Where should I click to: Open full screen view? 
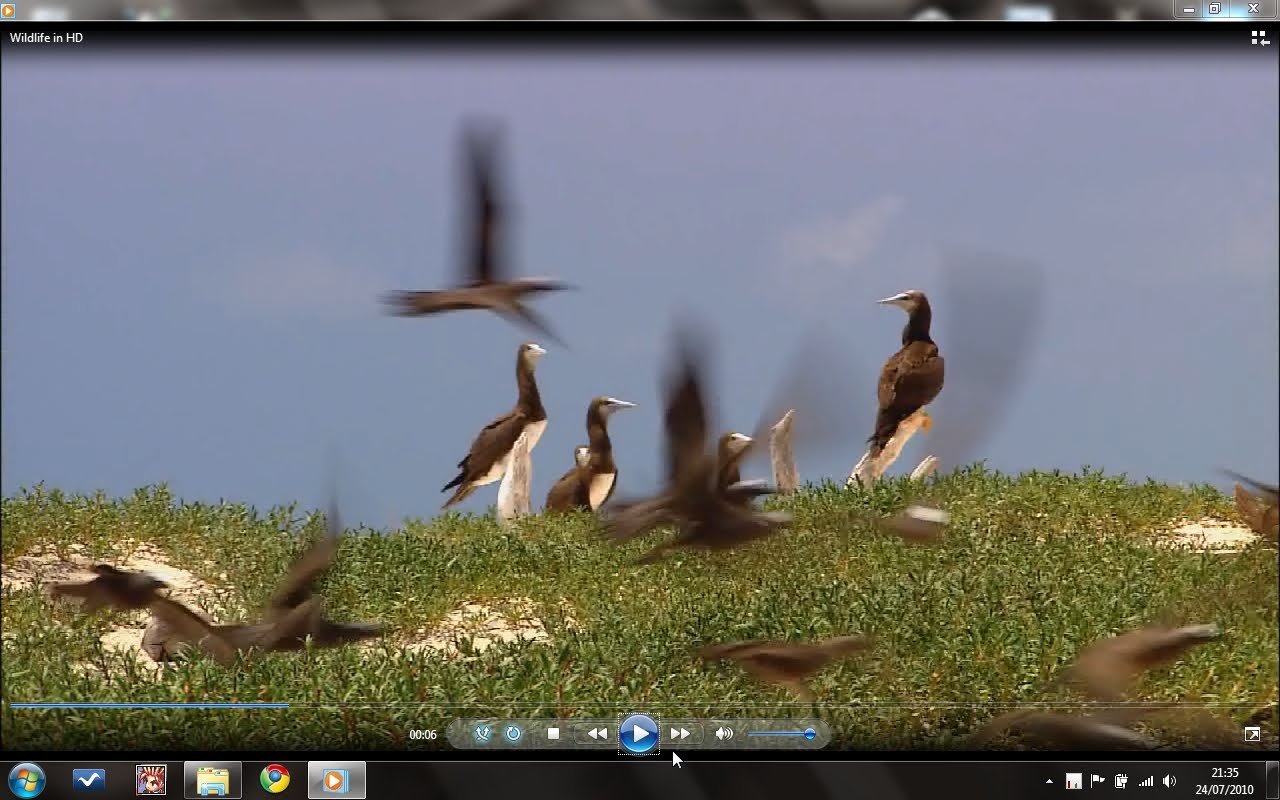click(1252, 734)
